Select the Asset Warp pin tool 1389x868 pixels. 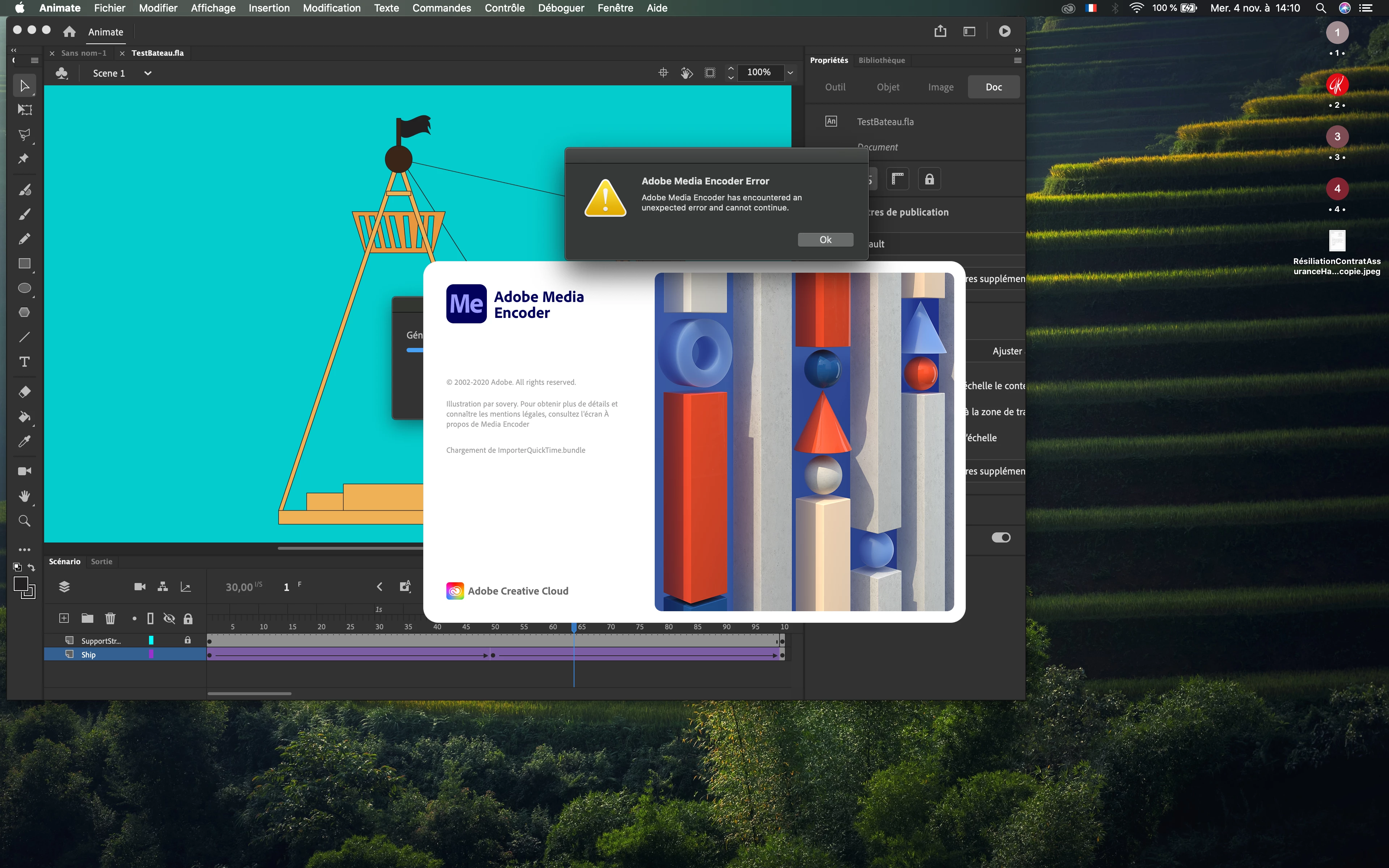24,159
